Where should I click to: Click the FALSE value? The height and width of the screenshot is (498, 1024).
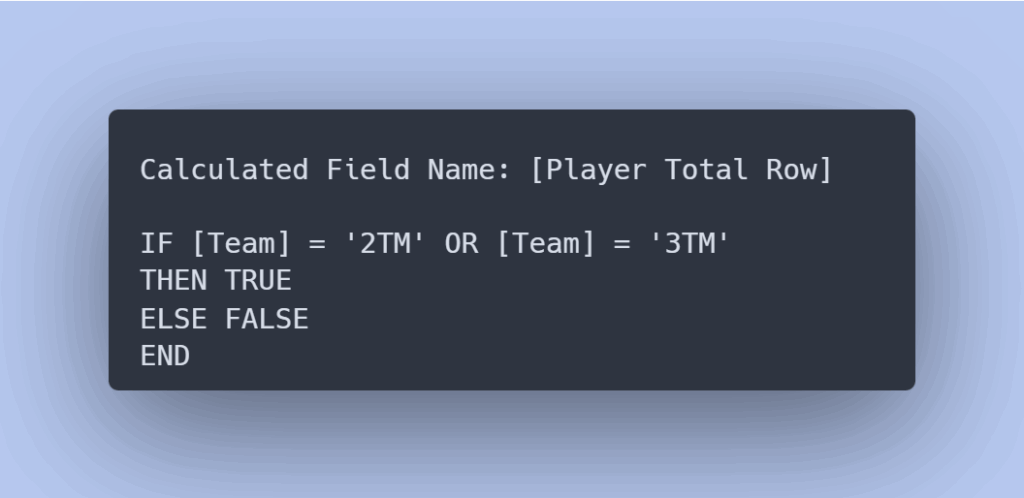tap(266, 319)
